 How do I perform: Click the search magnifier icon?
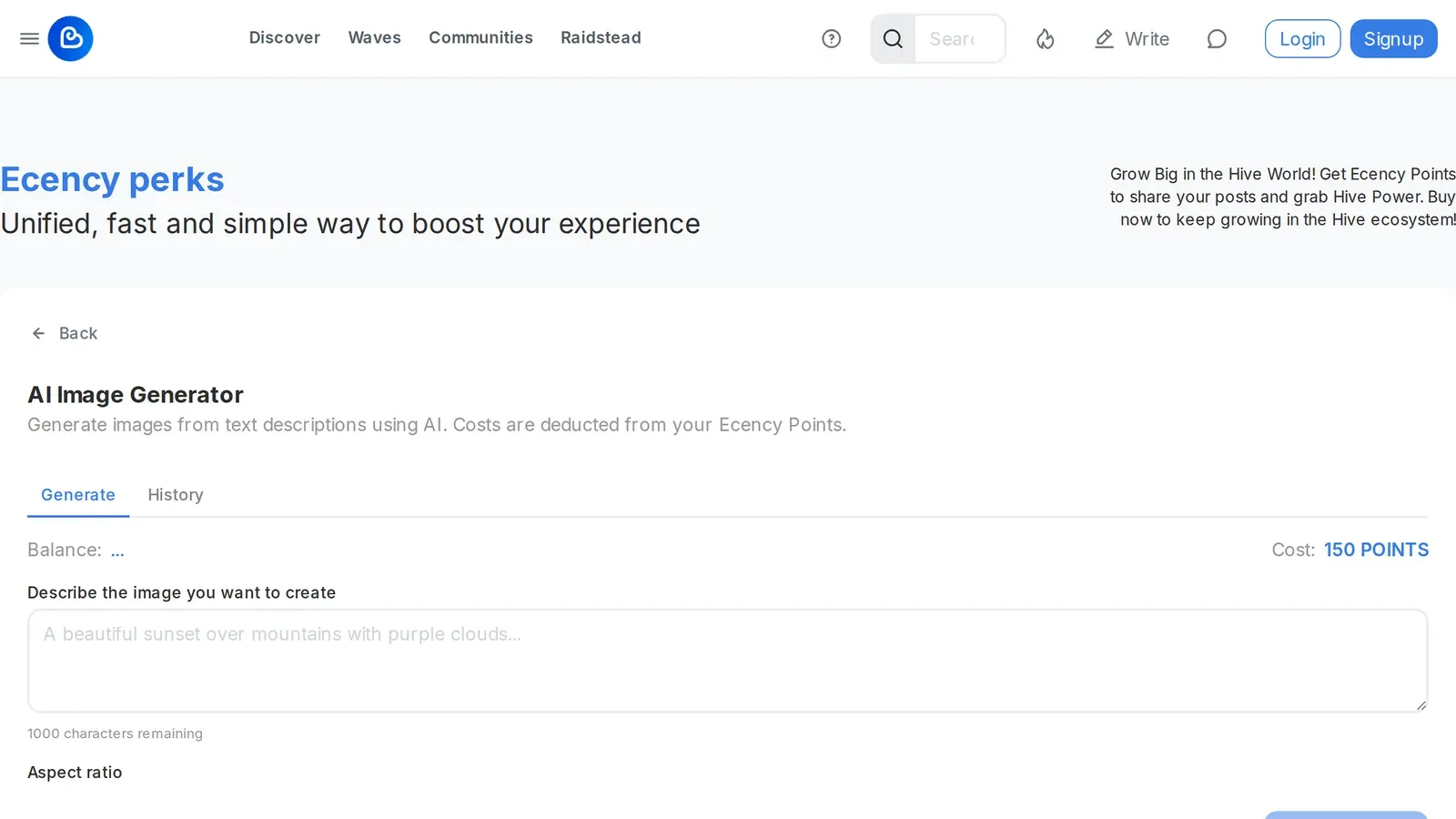tap(893, 38)
